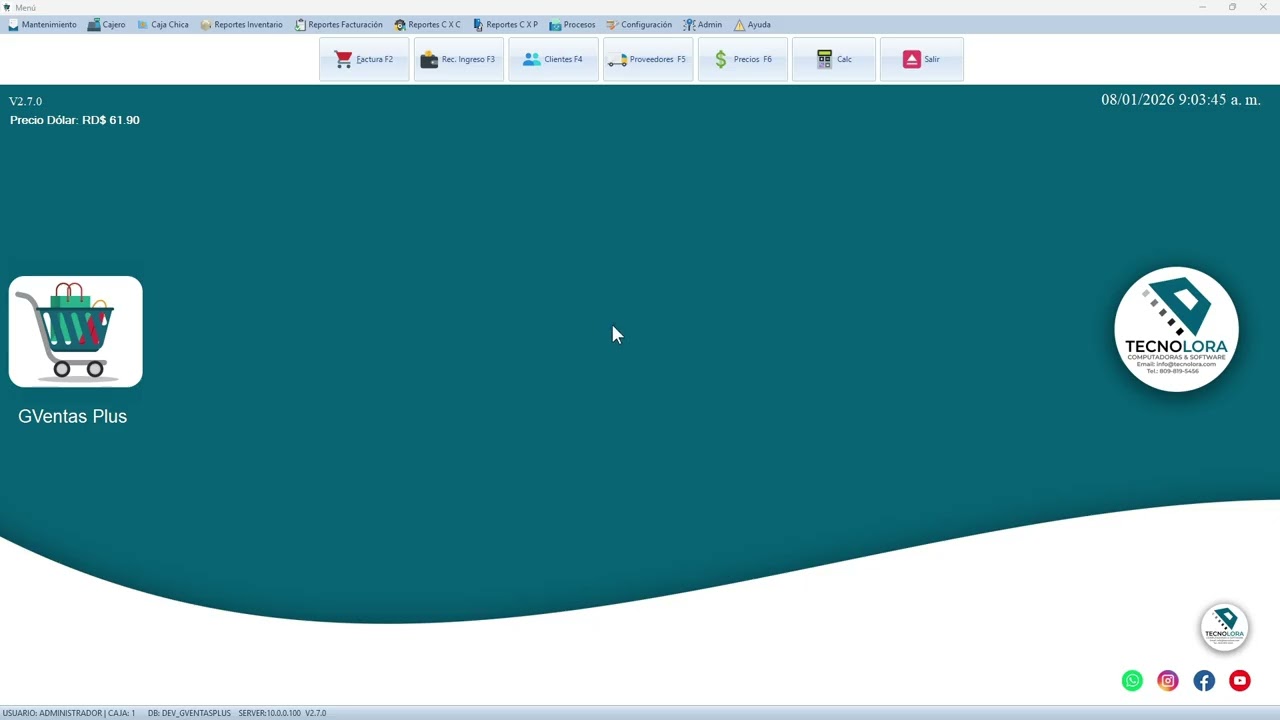1280x720 pixels.
Task: Click the large Tecnolora circular logo
Action: tap(1176, 329)
